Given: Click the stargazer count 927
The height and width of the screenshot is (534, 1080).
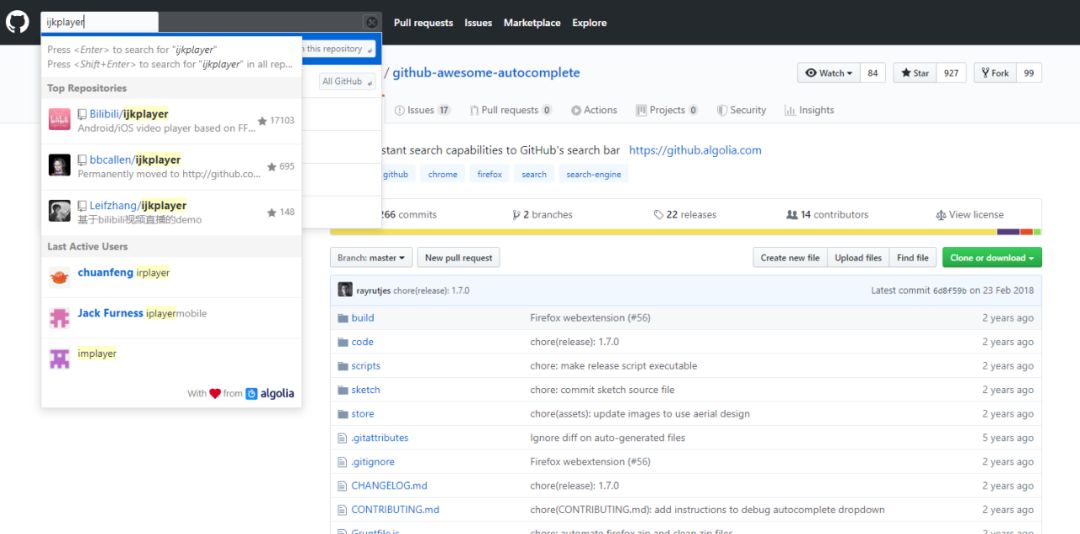Looking at the screenshot, I should [951, 73].
